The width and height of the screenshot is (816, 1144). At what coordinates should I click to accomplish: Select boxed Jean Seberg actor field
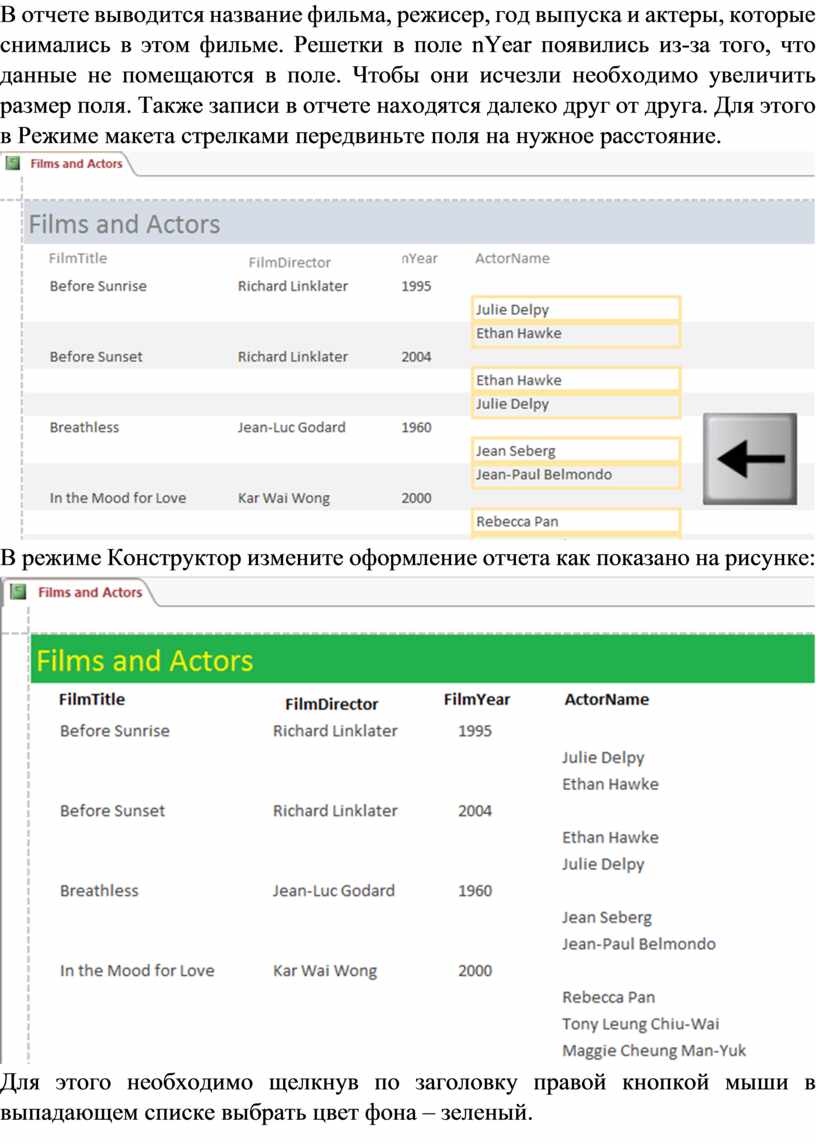[x=576, y=451]
